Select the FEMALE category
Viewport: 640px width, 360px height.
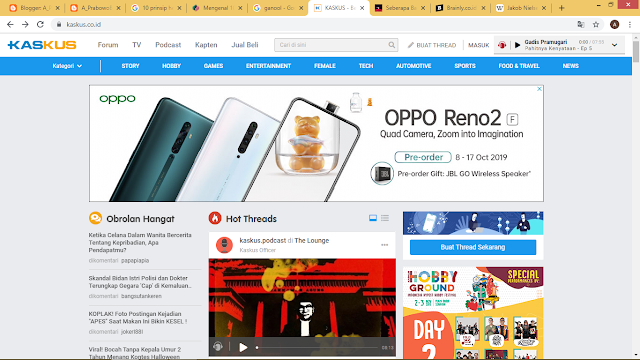tap(325, 66)
